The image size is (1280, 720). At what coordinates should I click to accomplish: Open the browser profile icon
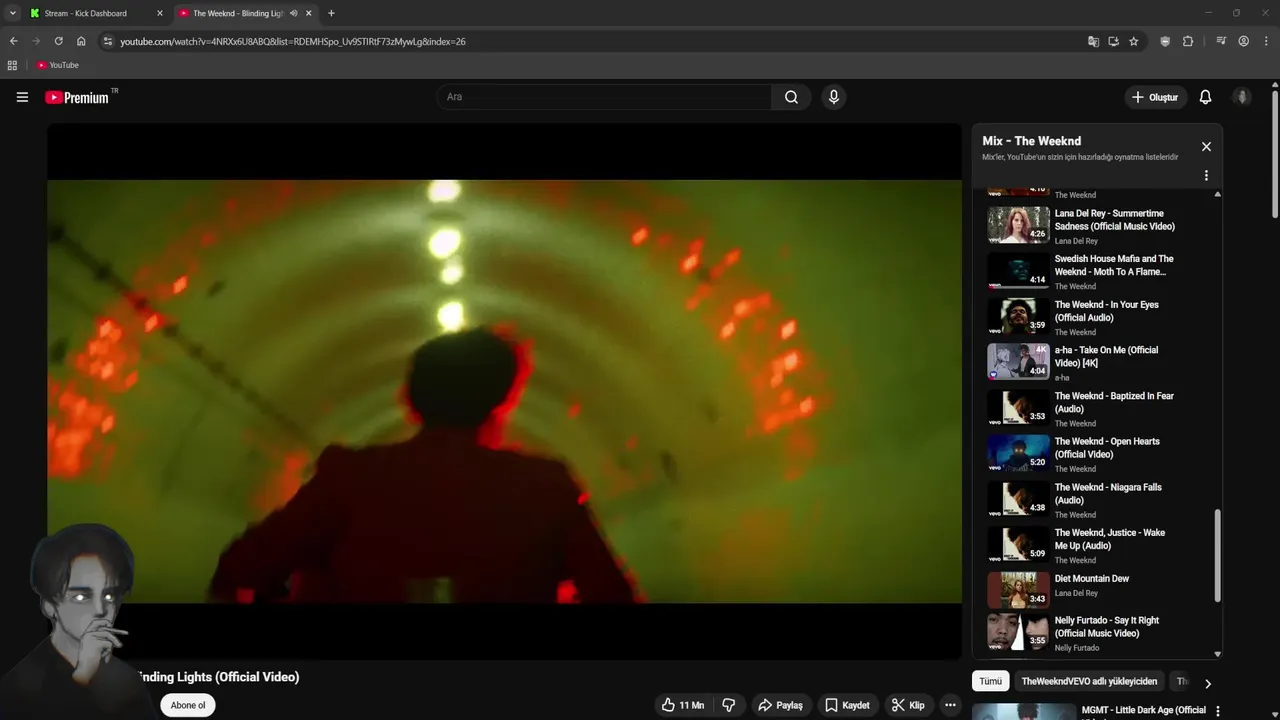pyautogui.click(x=1243, y=41)
